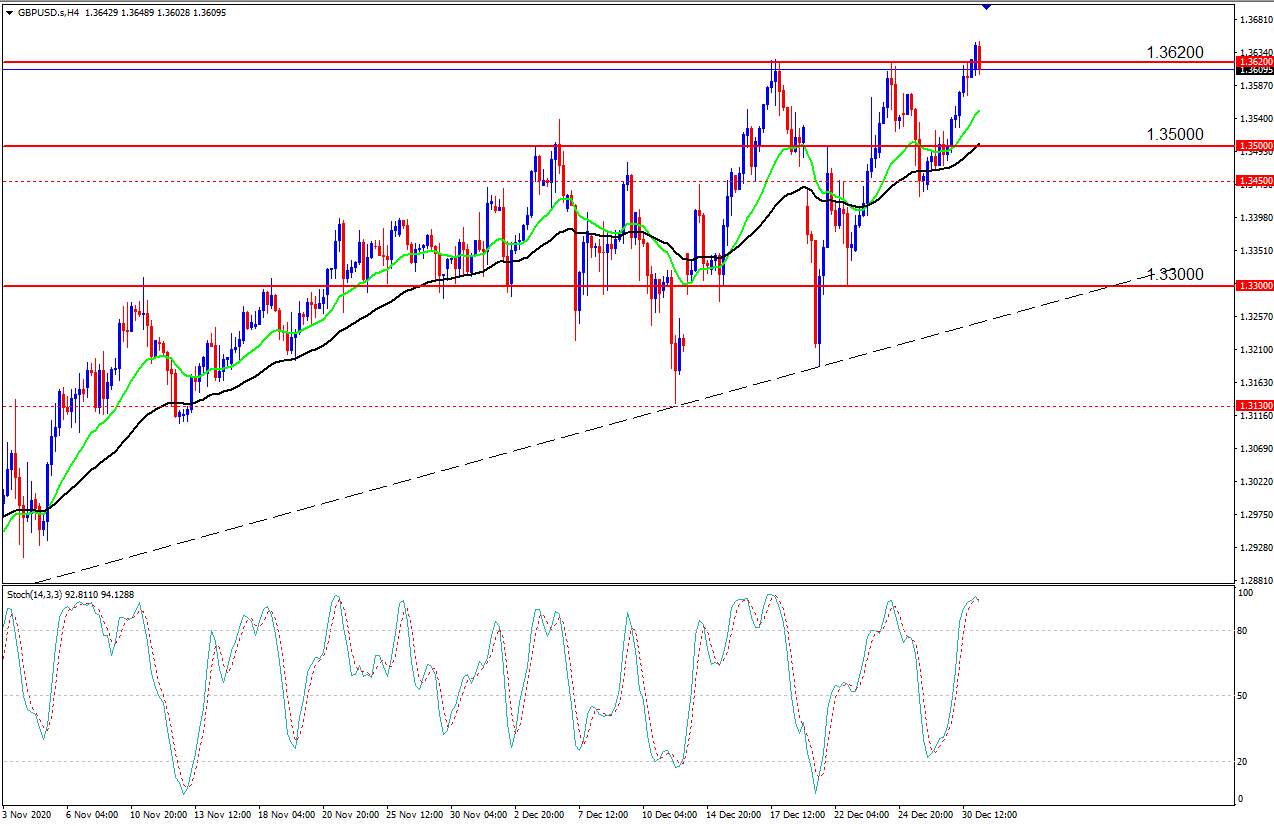Click the 3 Nov 2020 date label

(x=27, y=815)
